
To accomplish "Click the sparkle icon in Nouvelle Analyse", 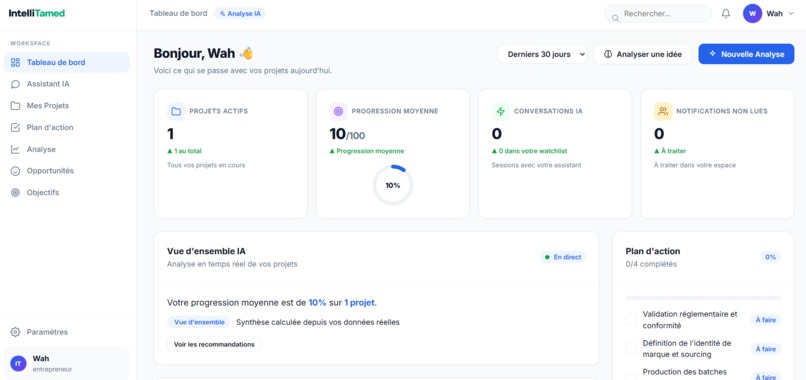I will [712, 53].
